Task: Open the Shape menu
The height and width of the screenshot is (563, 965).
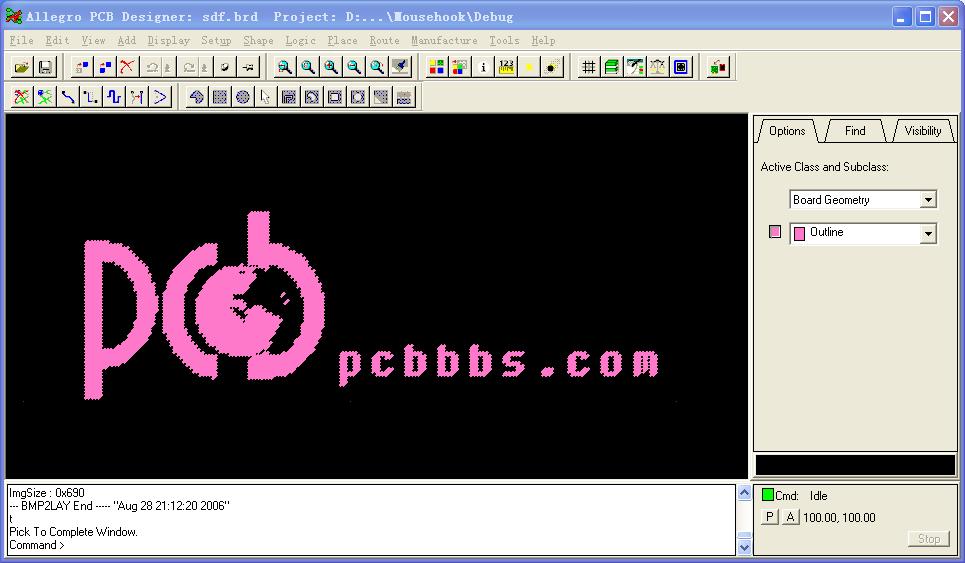Action: click(258, 41)
